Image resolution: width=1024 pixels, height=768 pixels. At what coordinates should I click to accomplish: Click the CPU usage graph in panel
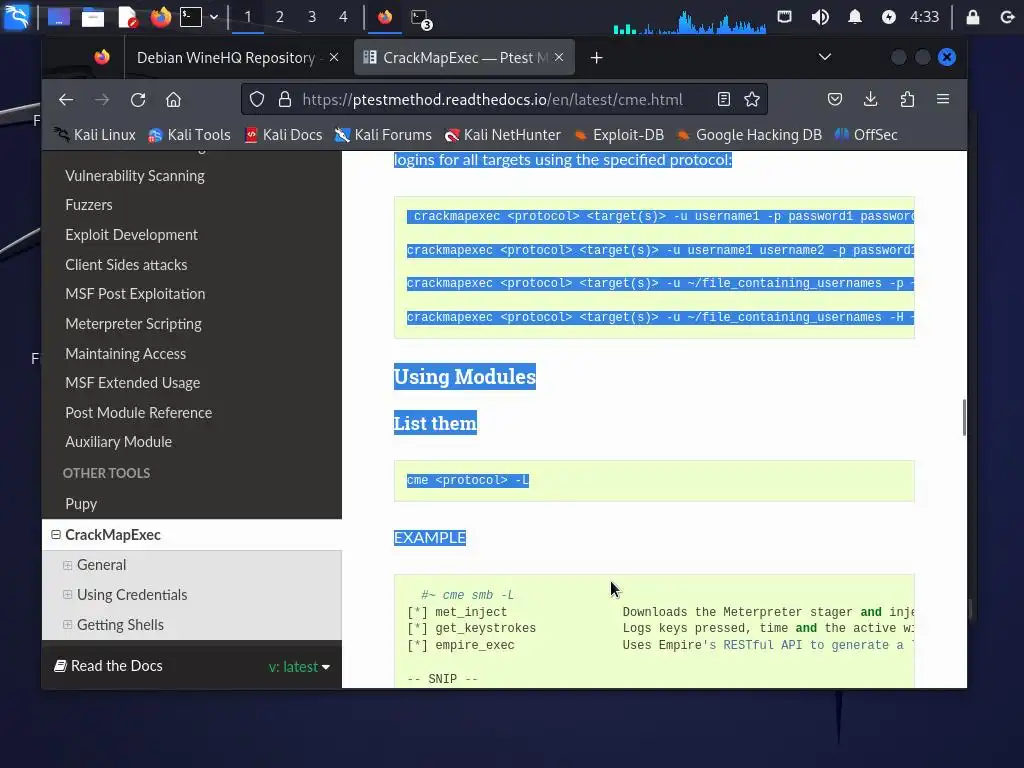[x=690, y=20]
